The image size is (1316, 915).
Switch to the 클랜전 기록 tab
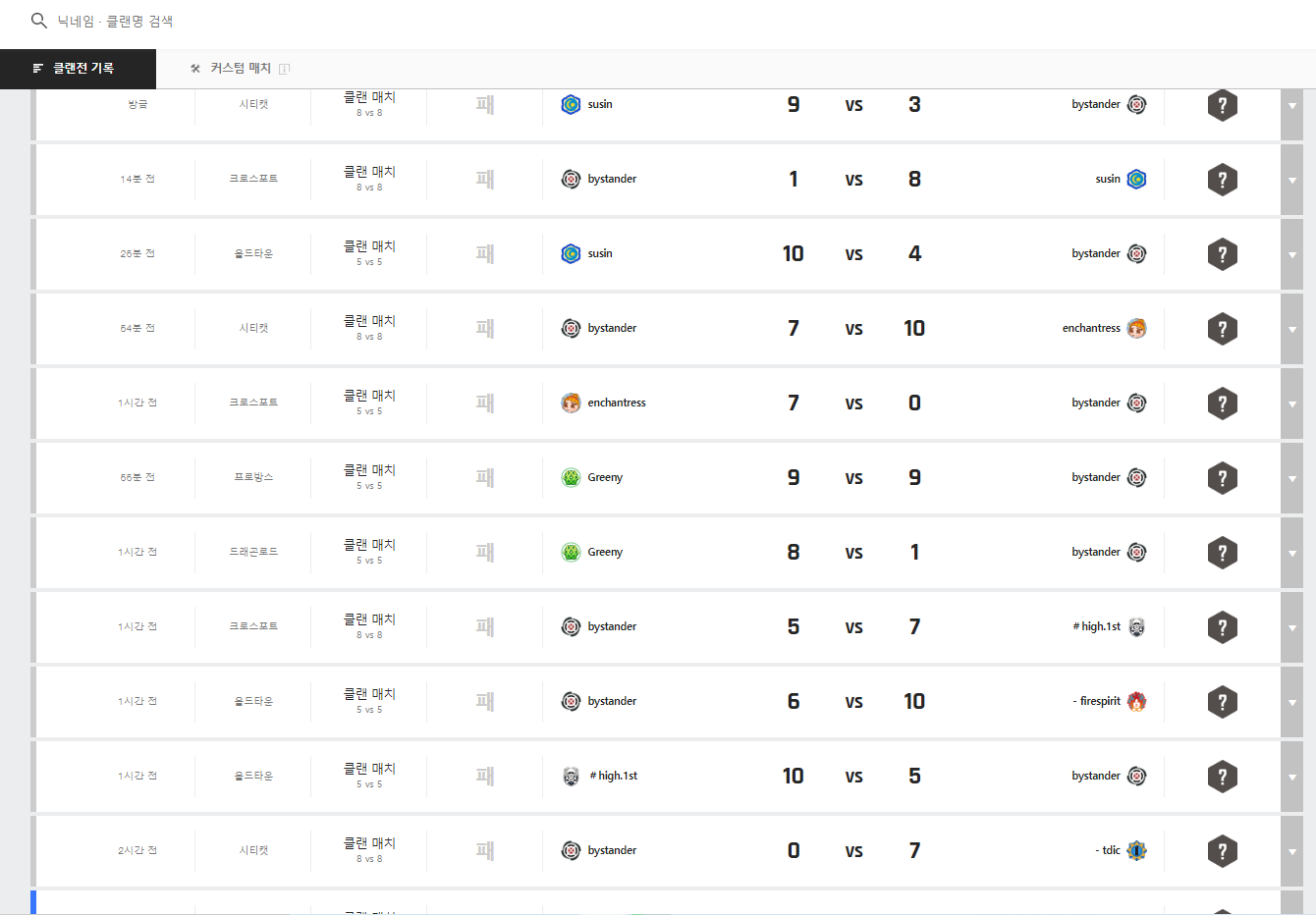pos(78,69)
